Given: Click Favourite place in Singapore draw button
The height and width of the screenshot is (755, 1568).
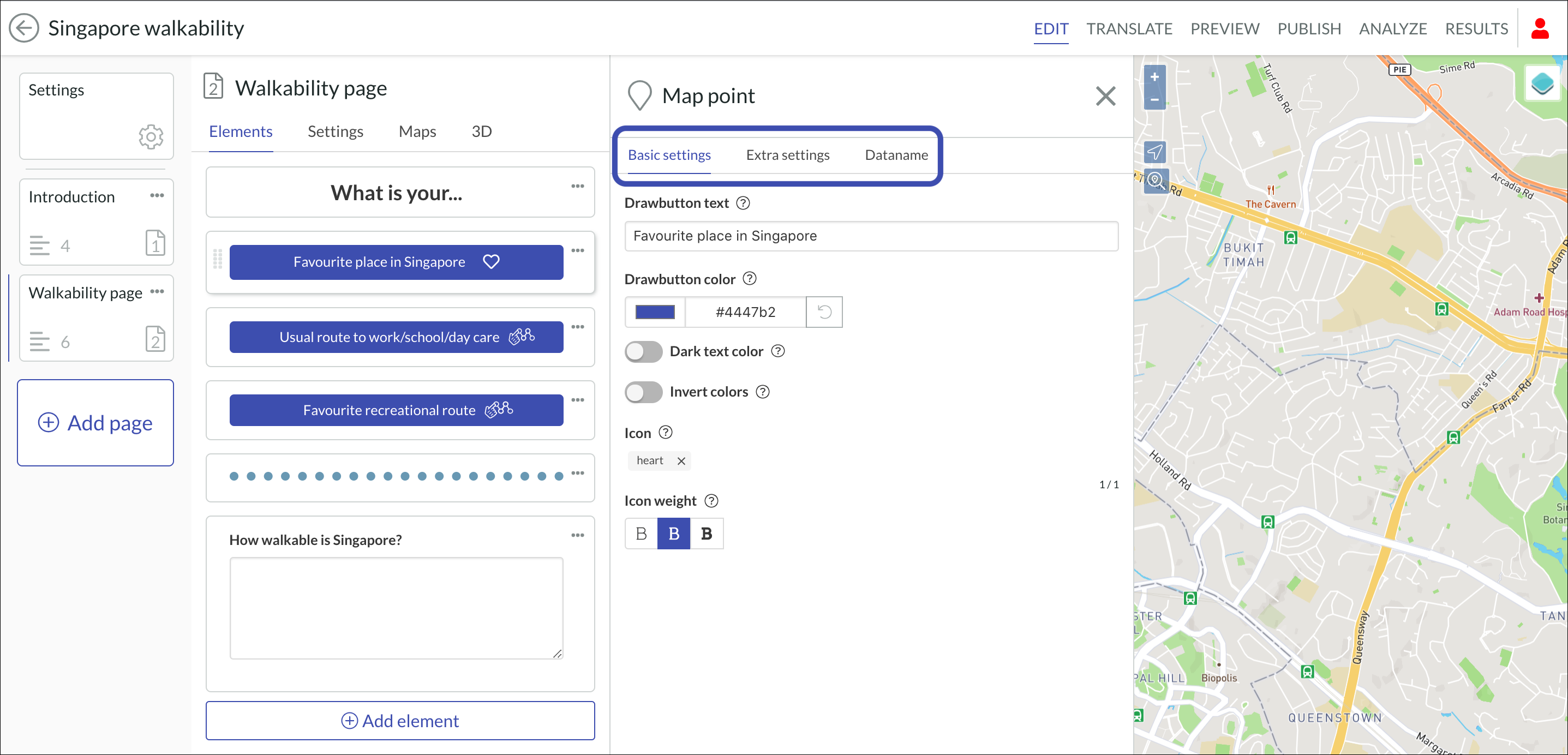Looking at the screenshot, I should (x=396, y=262).
